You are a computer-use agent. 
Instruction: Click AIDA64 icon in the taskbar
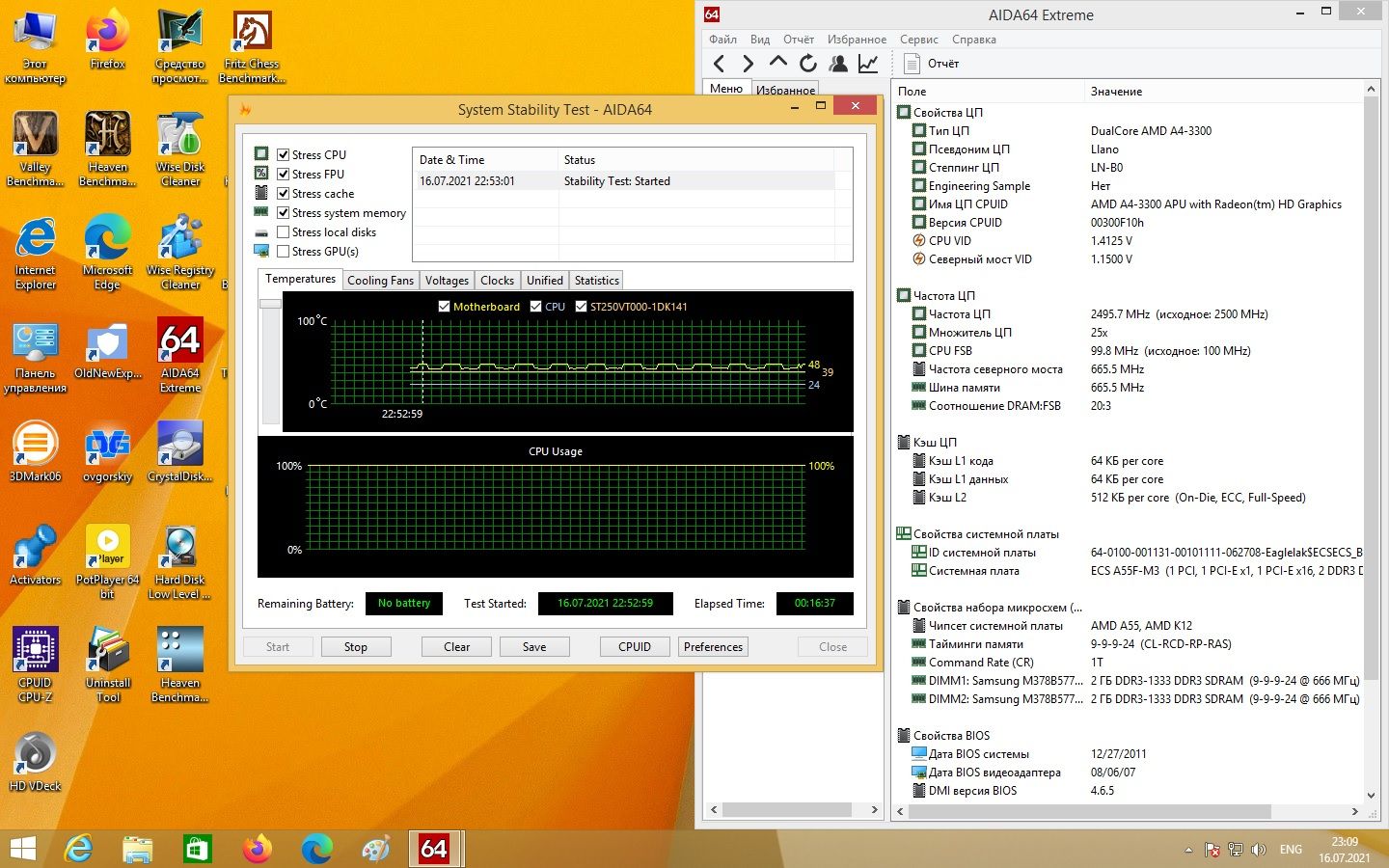[x=434, y=849]
